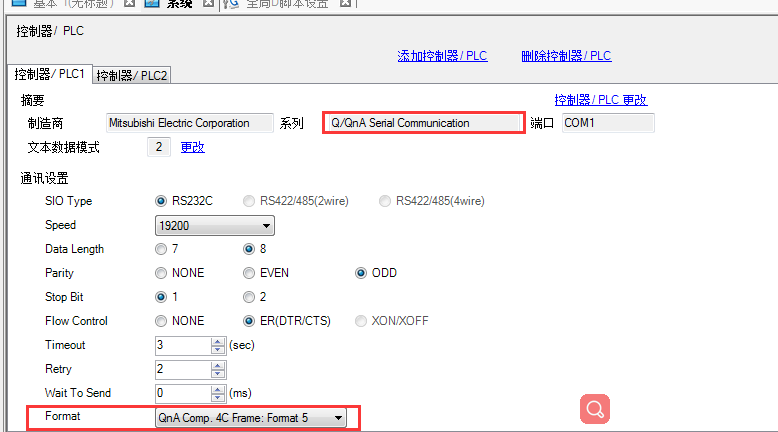Click the Flow Control label
This screenshot has height=432, width=778.
point(76,321)
